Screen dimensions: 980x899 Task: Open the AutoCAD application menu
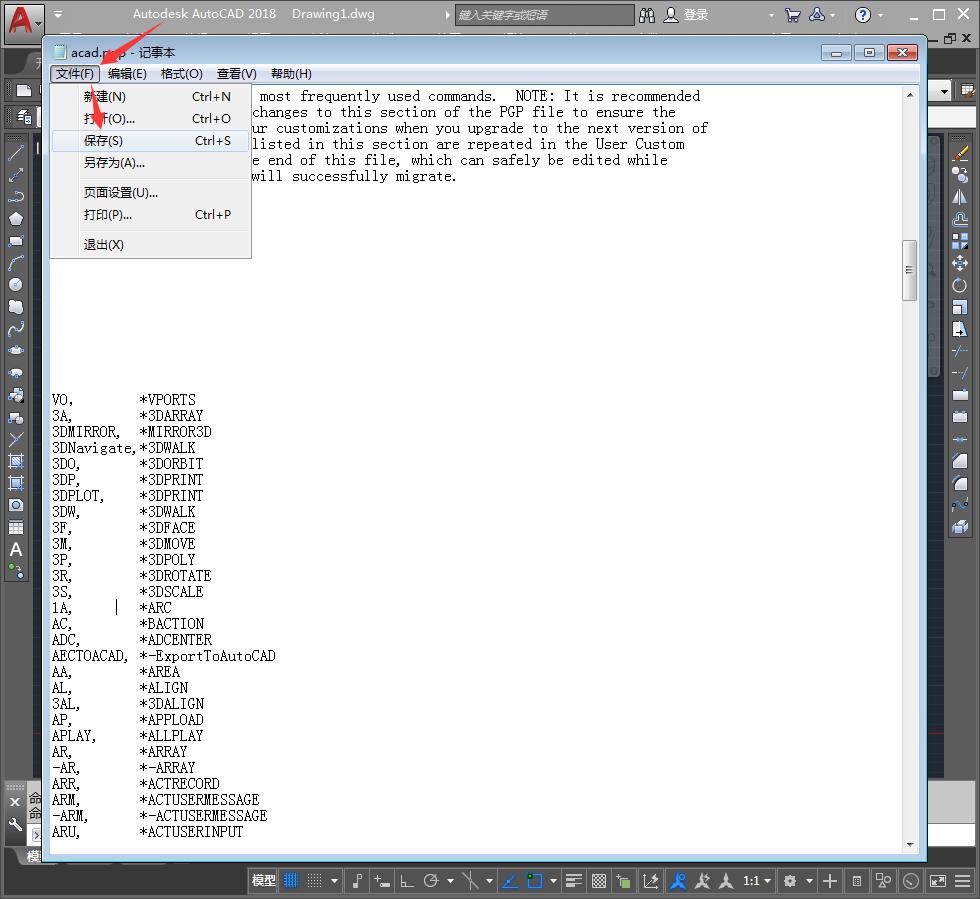[x=24, y=23]
